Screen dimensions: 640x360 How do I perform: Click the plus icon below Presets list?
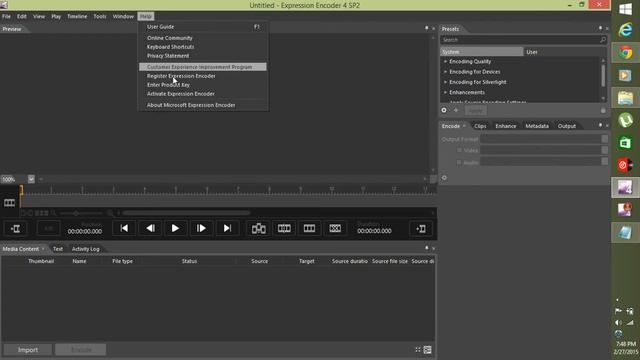456,110
